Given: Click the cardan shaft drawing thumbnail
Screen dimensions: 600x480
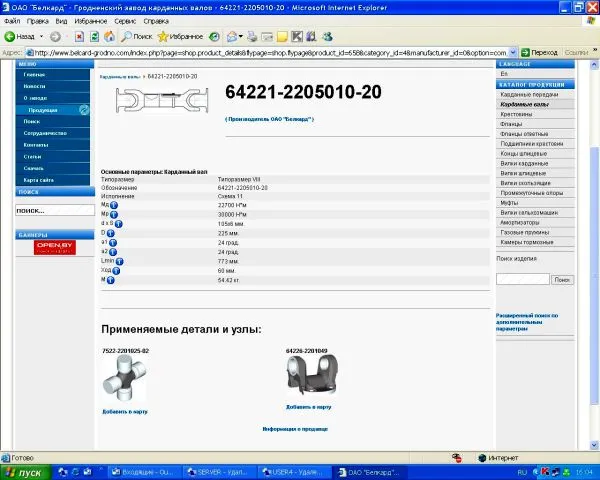Looking at the screenshot, I should (x=162, y=100).
